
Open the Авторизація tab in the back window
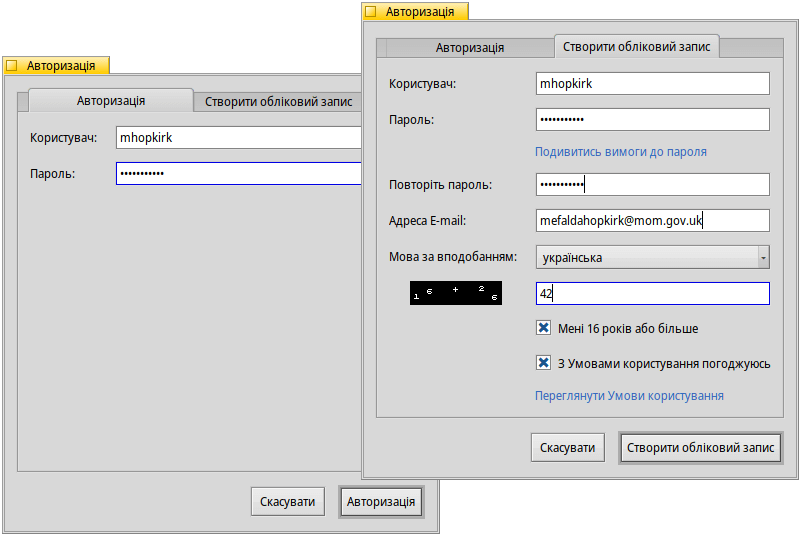click(x=111, y=101)
